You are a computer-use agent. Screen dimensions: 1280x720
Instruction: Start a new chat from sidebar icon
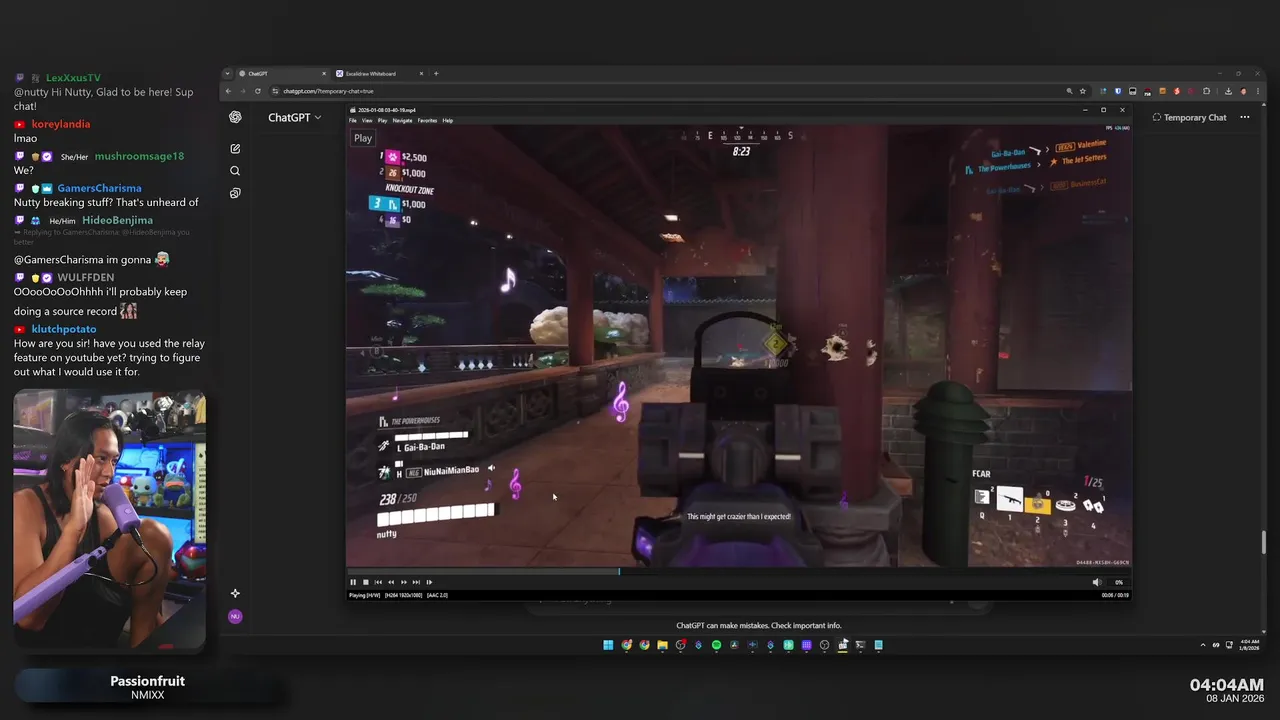[235, 148]
